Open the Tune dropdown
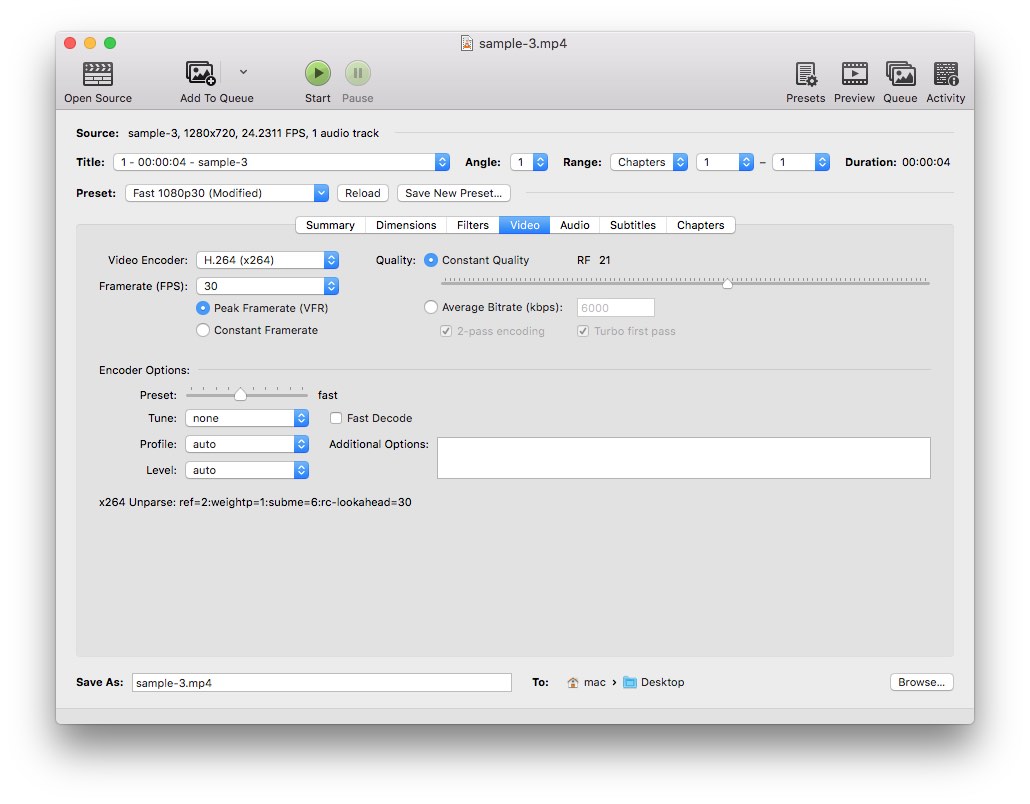The image size is (1030, 804). pyautogui.click(x=247, y=417)
